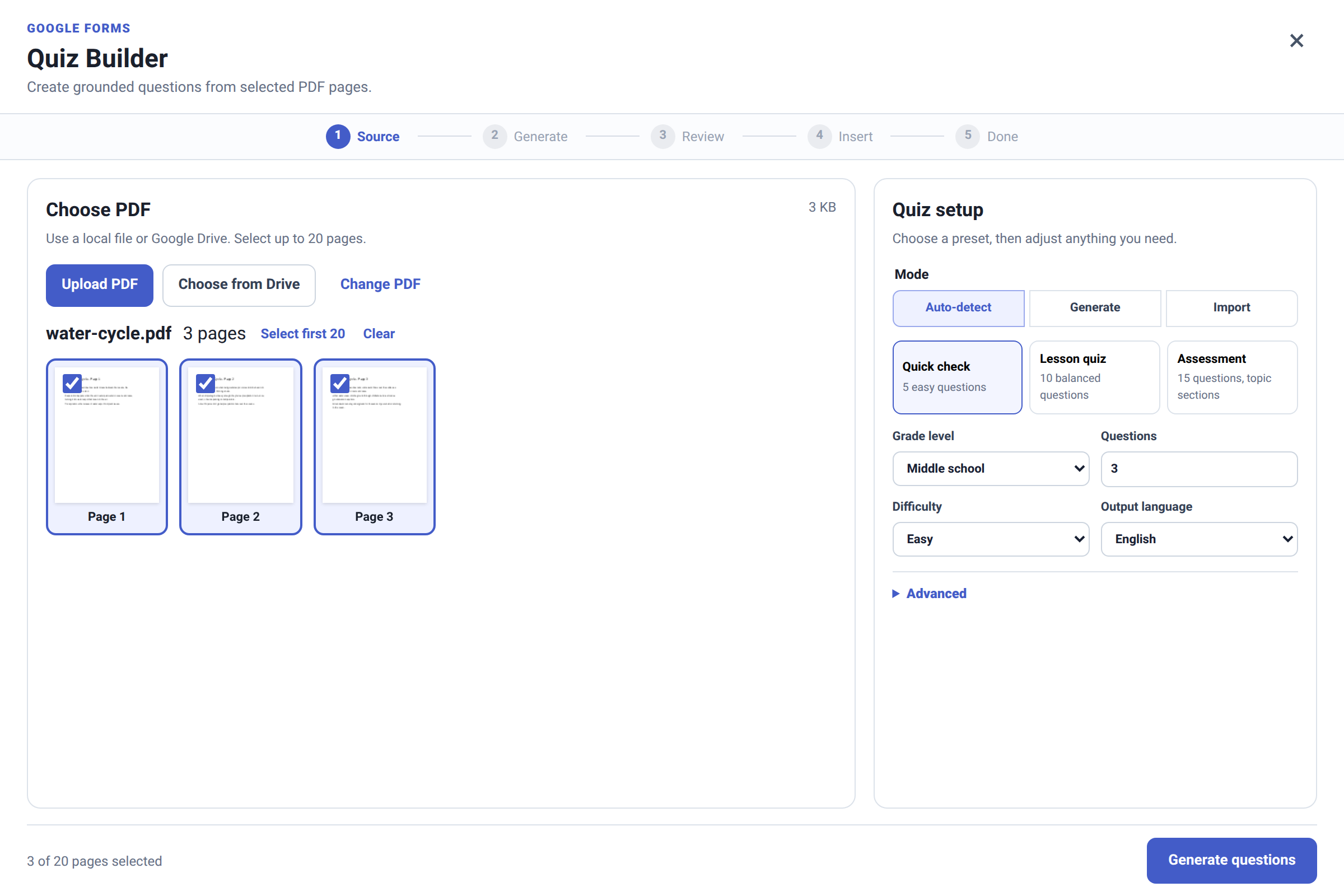Switch to Import mode
This screenshot has height=896, width=1344.
coord(1231,307)
